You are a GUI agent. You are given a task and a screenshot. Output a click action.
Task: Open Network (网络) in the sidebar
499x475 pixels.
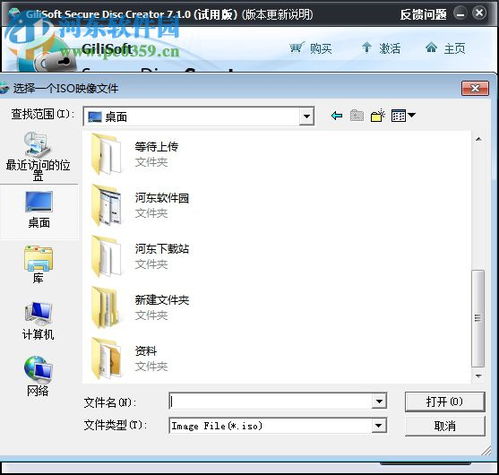pyautogui.click(x=38, y=376)
